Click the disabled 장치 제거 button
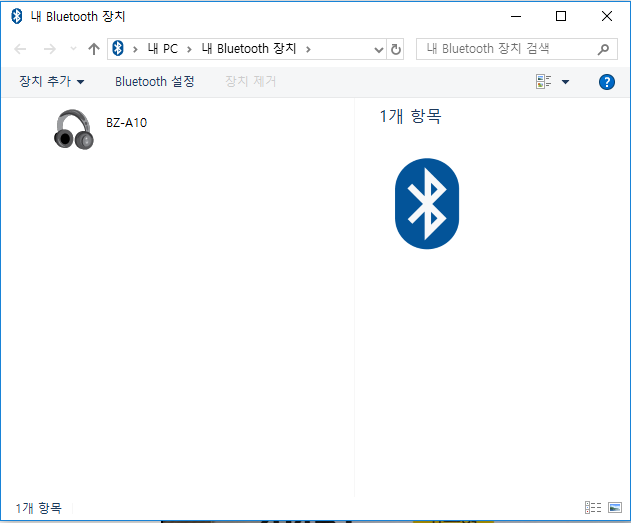 click(x=250, y=82)
